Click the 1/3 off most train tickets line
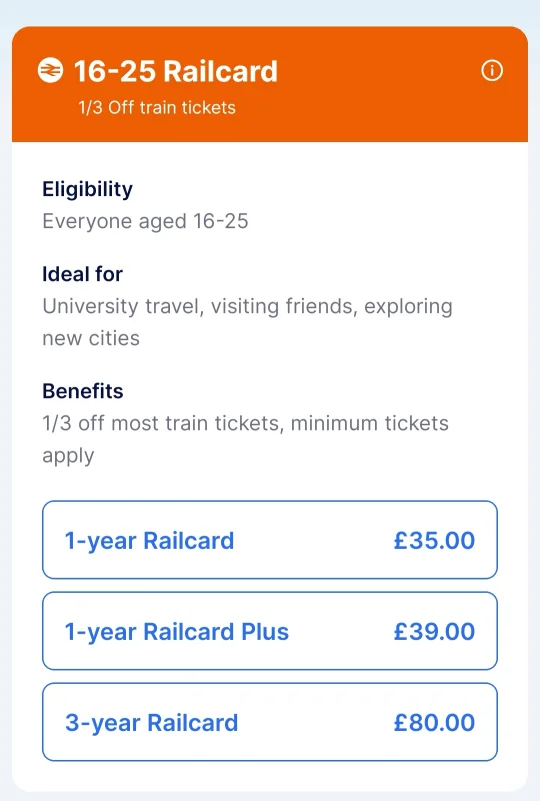Image resolution: width=540 pixels, height=801 pixels. click(245, 423)
